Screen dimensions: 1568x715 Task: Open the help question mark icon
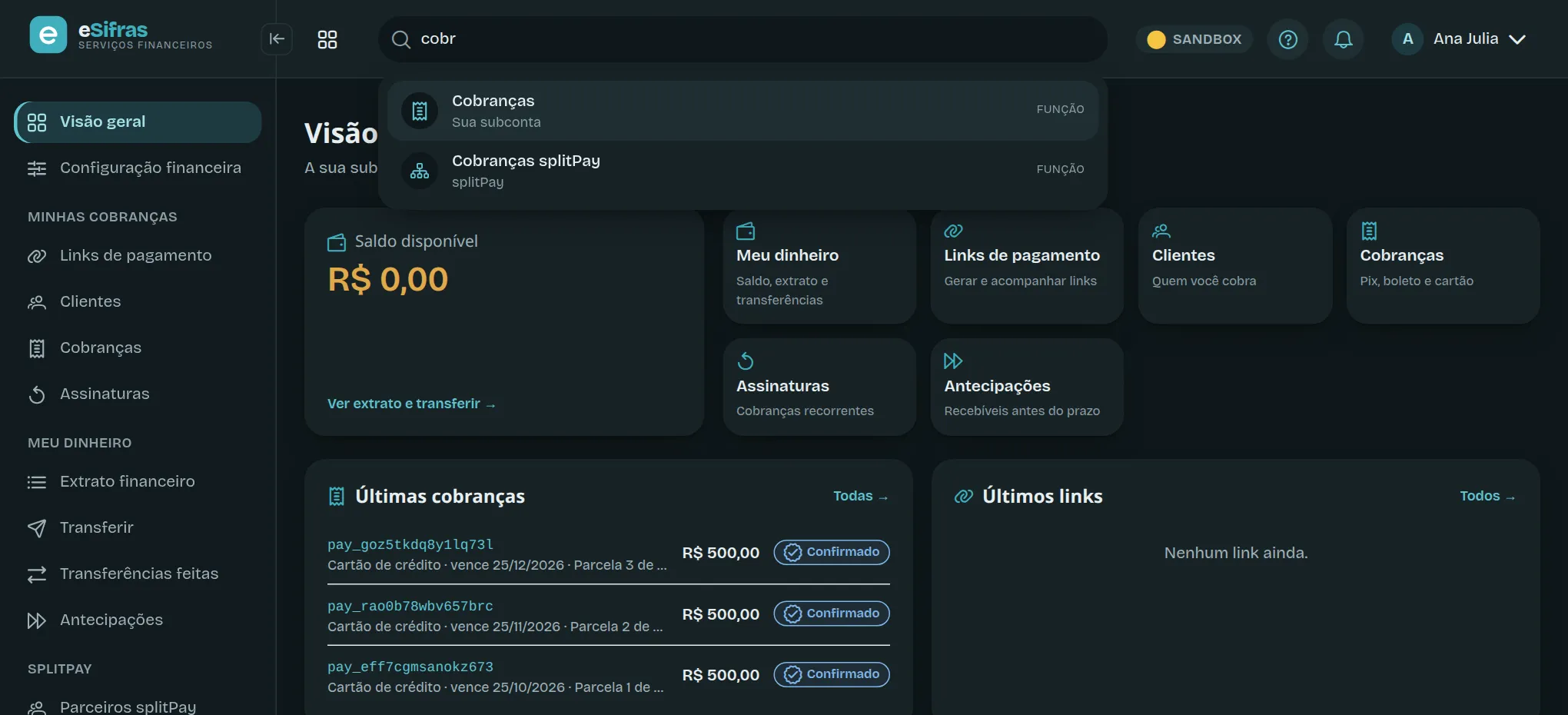(1287, 39)
